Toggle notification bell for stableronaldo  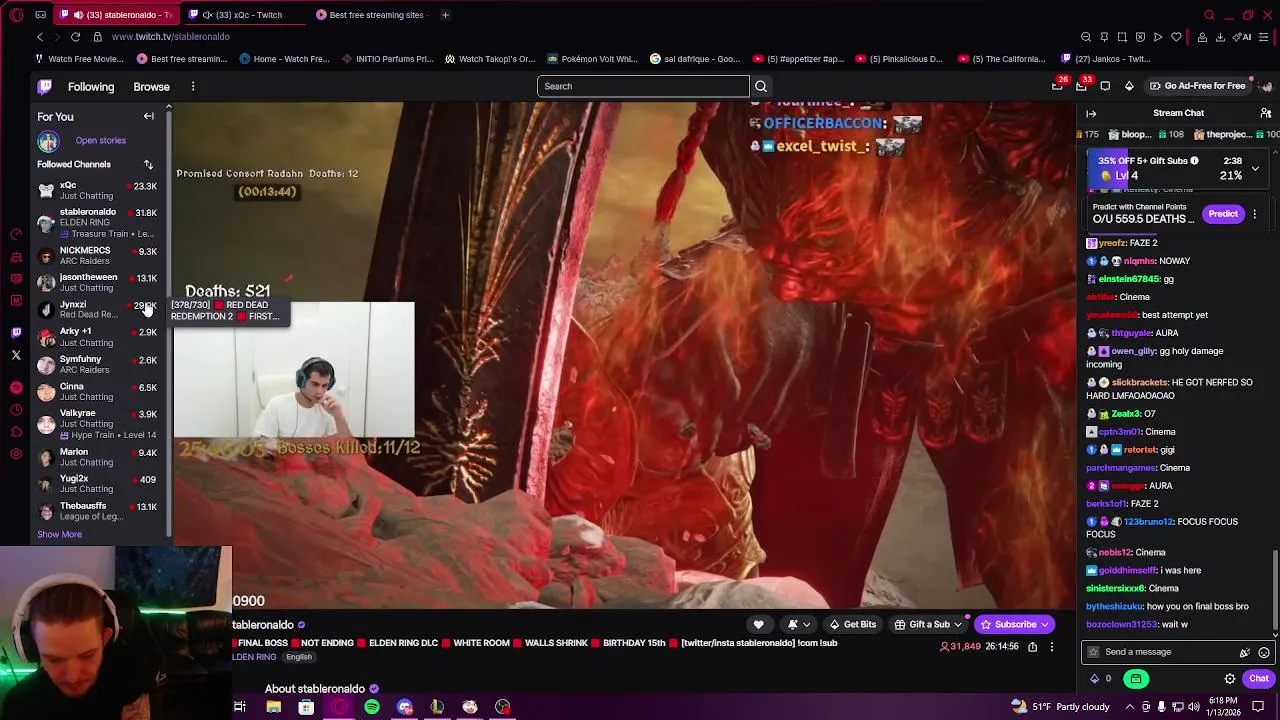[798, 624]
